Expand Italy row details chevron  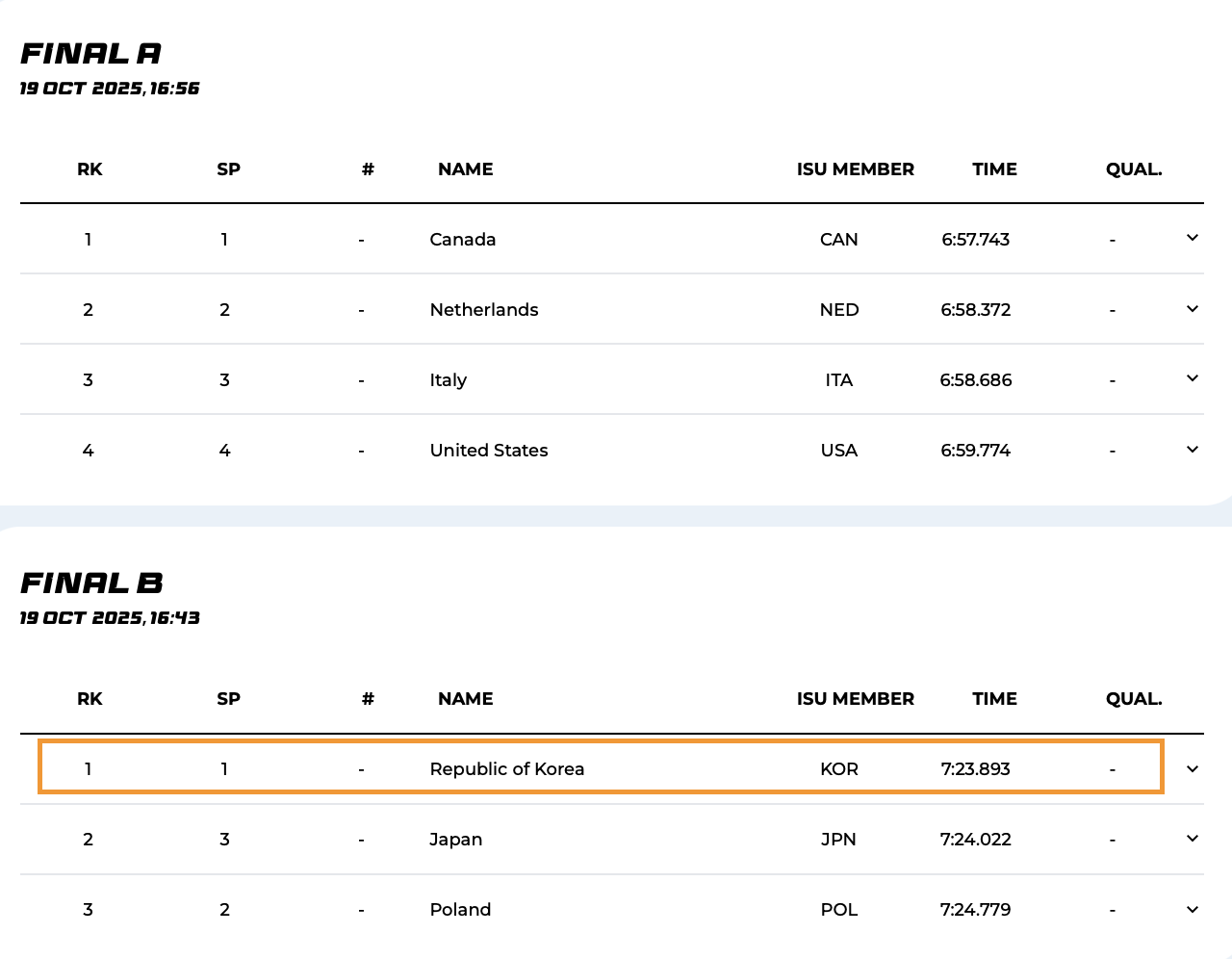click(x=1192, y=378)
